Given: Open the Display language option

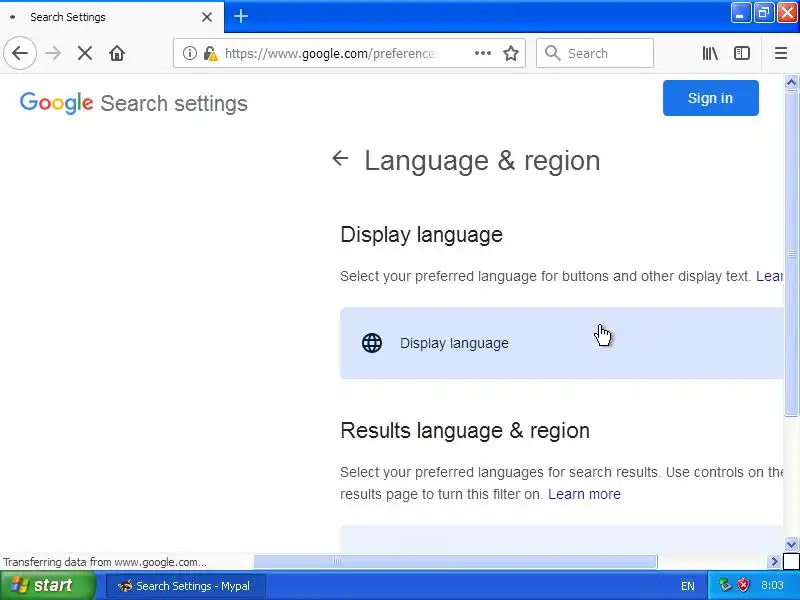Looking at the screenshot, I should click(562, 343).
